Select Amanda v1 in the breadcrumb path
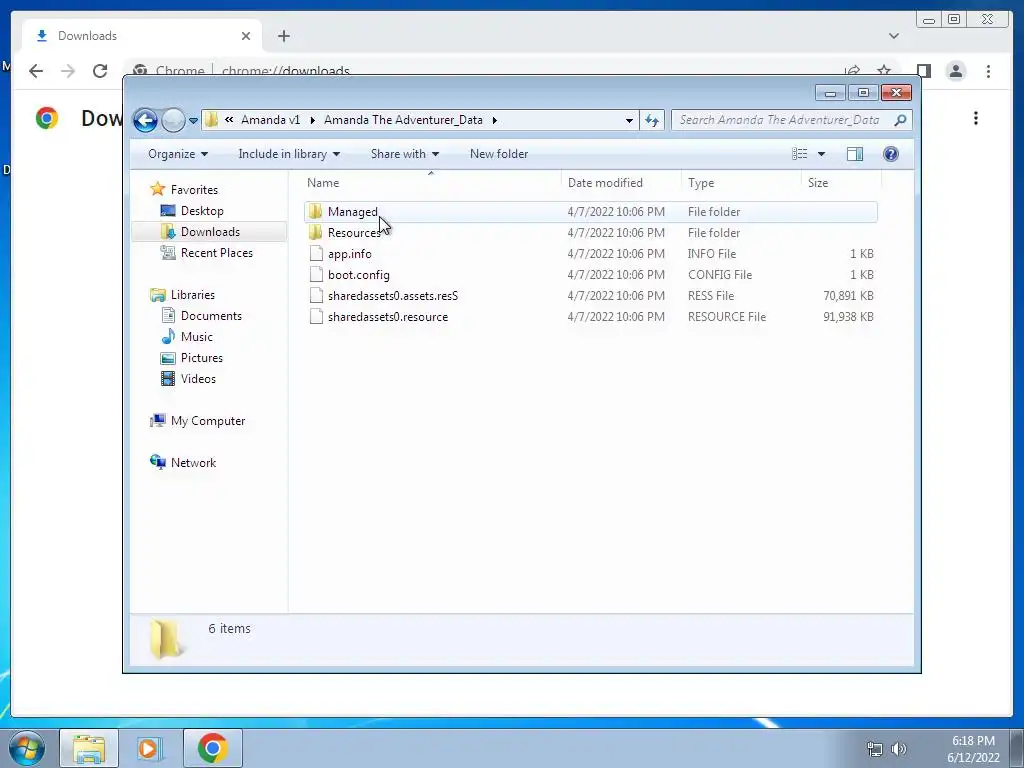Image resolution: width=1024 pixels, height=768 pixels. [270, 120]
